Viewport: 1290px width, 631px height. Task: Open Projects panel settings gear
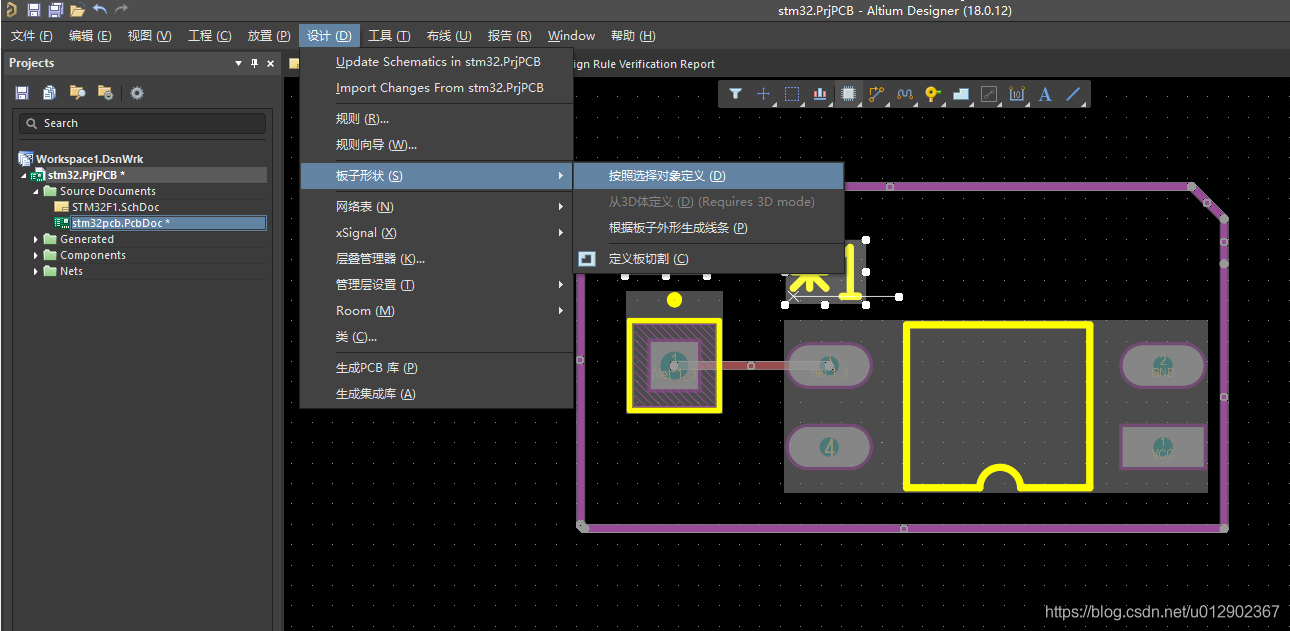click(137, 93)
